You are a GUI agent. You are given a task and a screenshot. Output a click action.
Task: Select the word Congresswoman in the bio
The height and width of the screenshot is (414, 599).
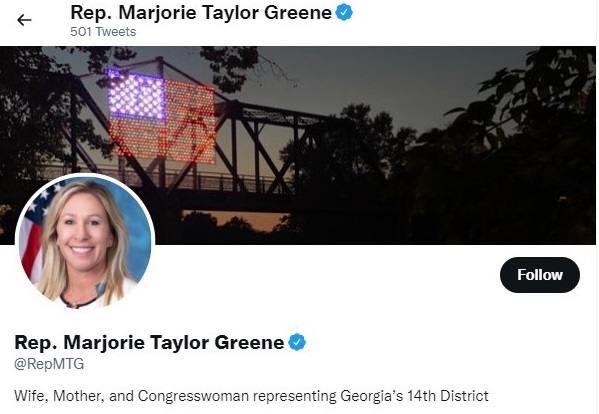[x=193, y=396]
